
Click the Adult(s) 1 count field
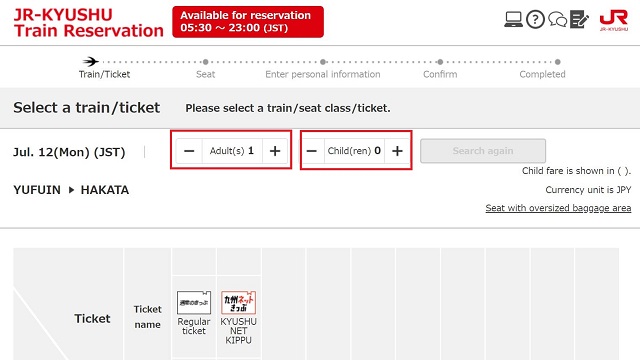[232, 151]
